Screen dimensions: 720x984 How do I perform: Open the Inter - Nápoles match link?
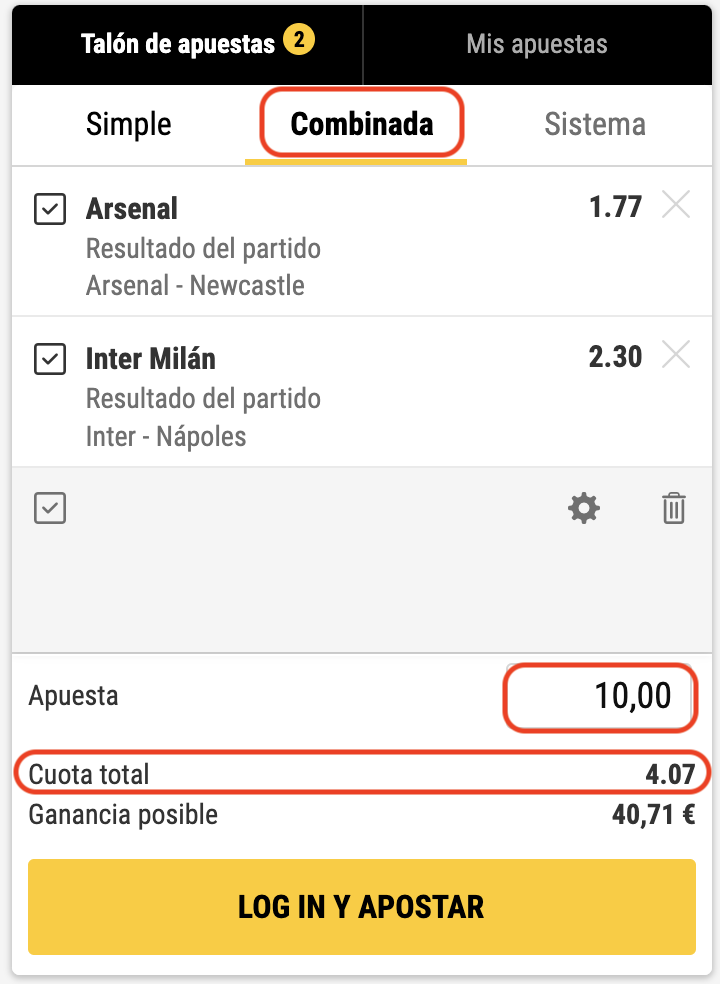click(x=166, y=436)
